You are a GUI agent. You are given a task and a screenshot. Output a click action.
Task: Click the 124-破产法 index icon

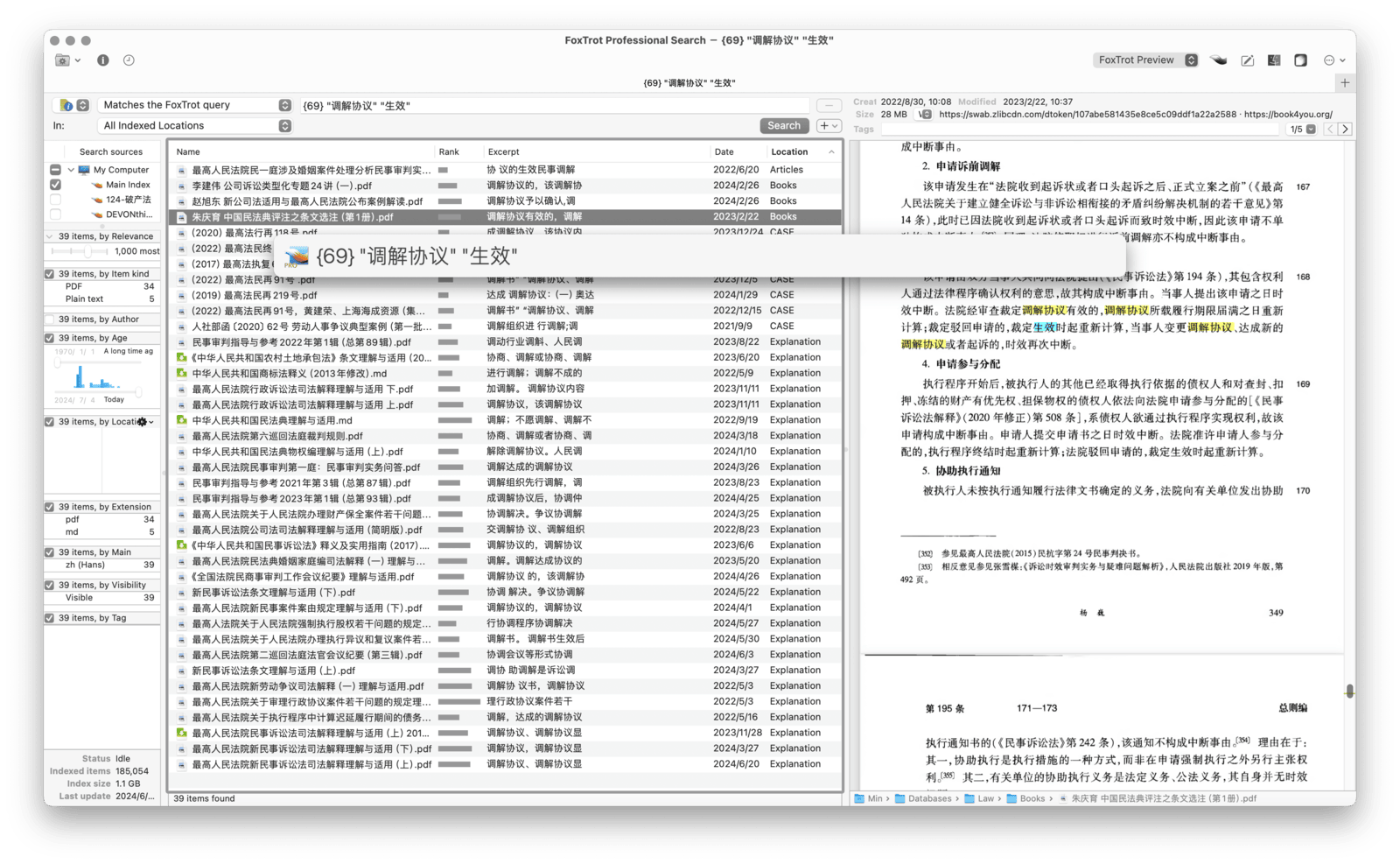pos(97,200)
